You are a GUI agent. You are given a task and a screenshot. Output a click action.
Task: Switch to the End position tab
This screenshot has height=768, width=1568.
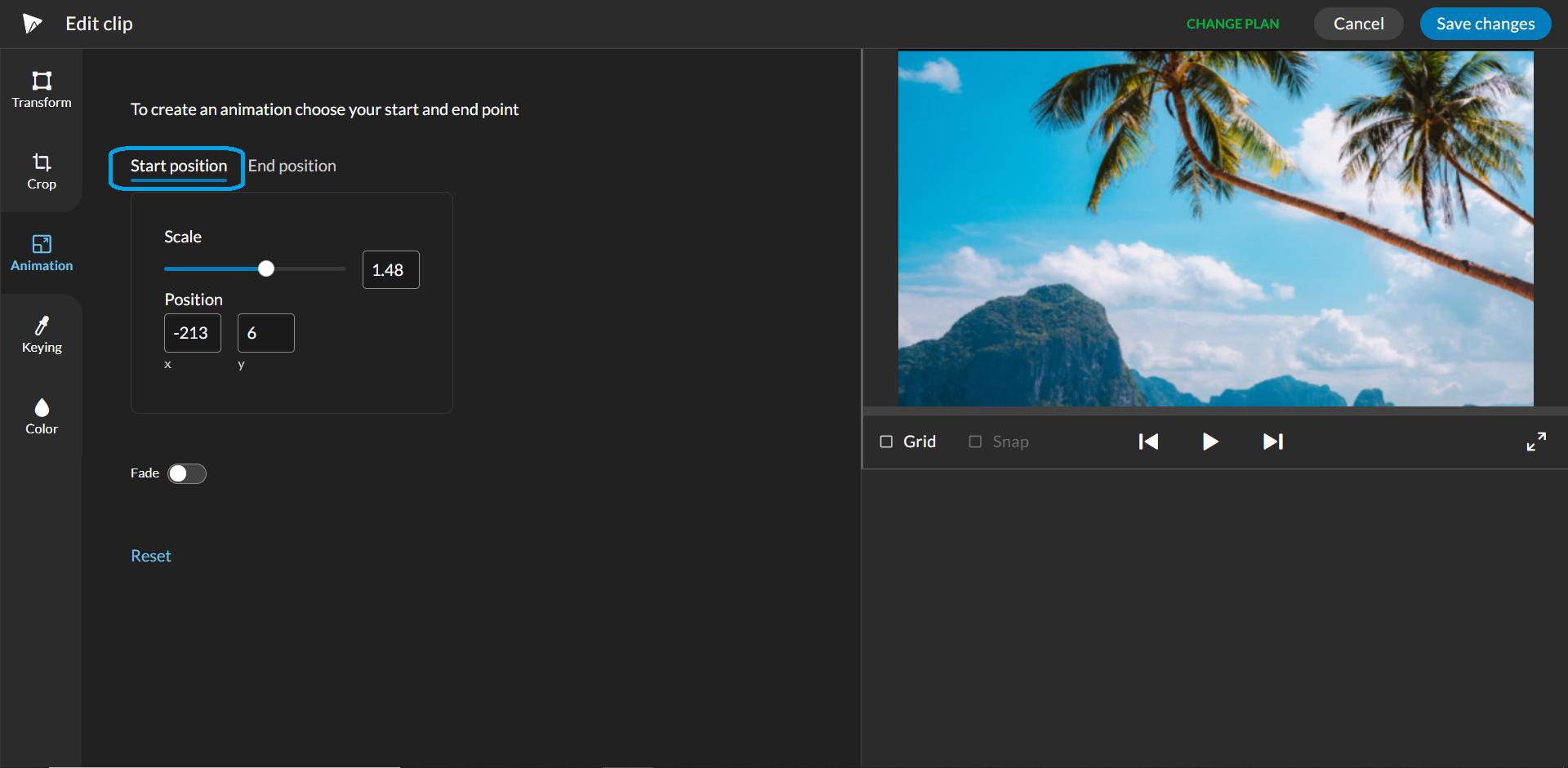(x=292, y=166)
